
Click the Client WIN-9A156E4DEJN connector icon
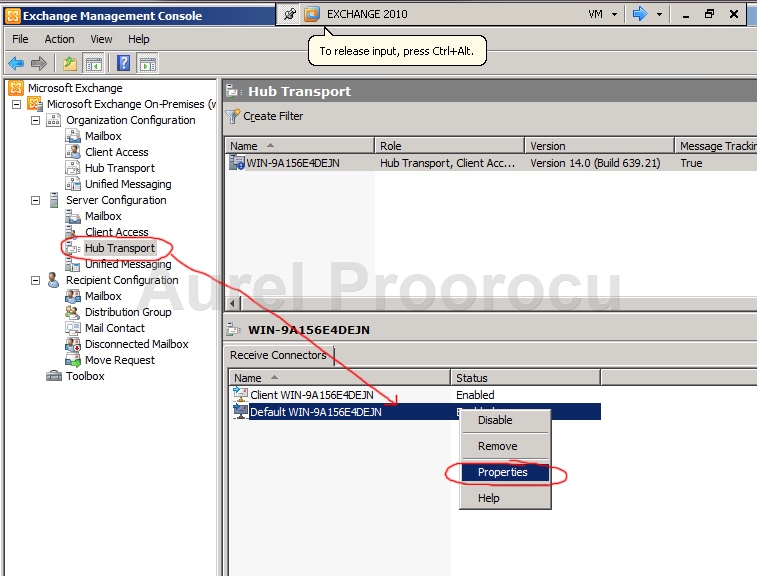tap(240, 394)
